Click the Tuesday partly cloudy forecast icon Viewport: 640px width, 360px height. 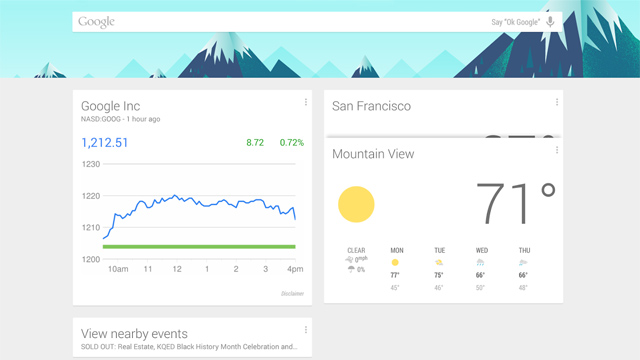pos(439,262)
